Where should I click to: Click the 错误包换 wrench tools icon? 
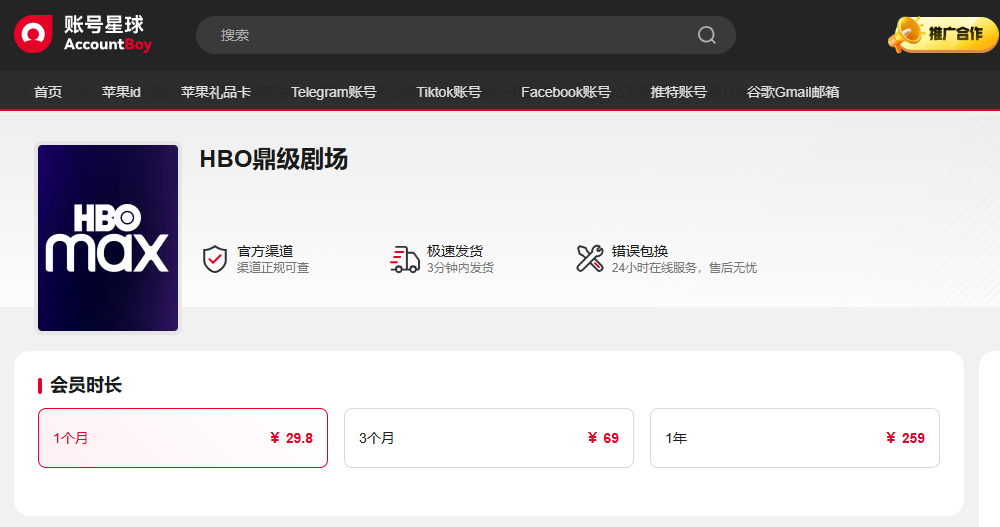click(590, 258)
